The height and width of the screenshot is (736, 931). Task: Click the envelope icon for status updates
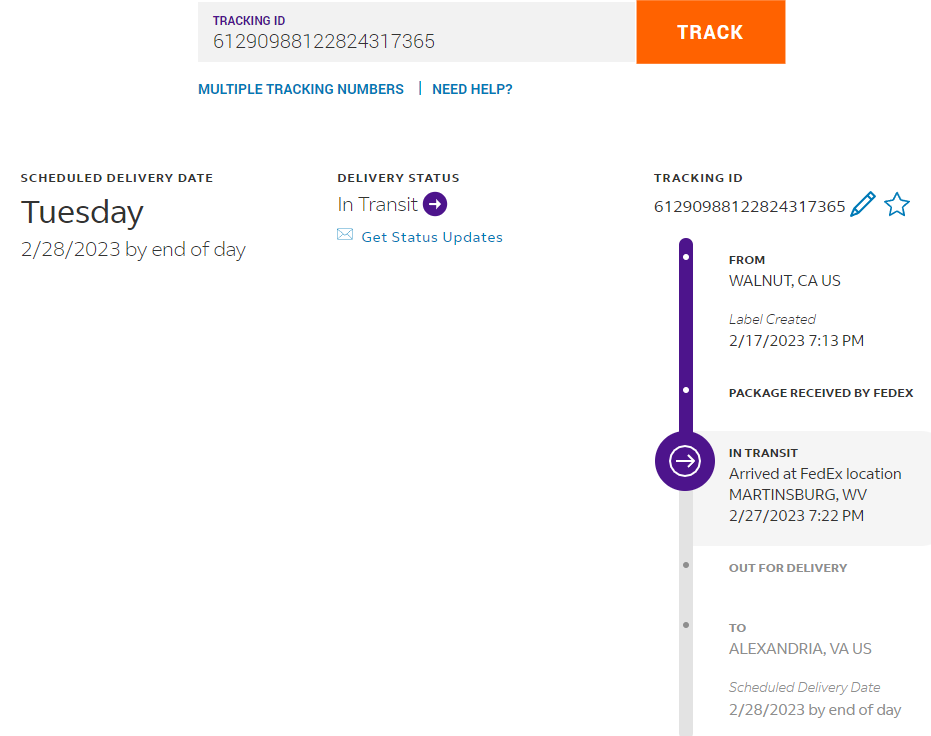(x=345, y=235)
